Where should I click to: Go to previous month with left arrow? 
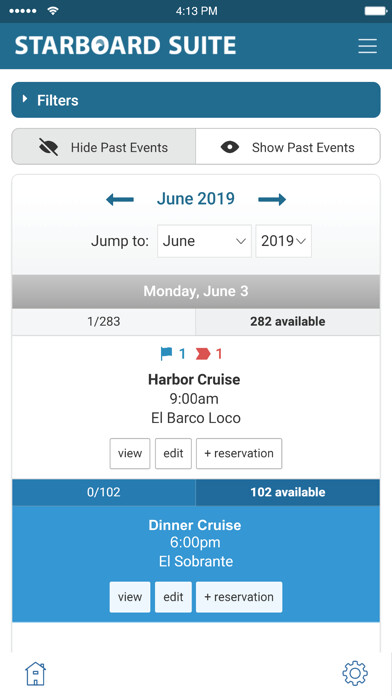point(120,200)
